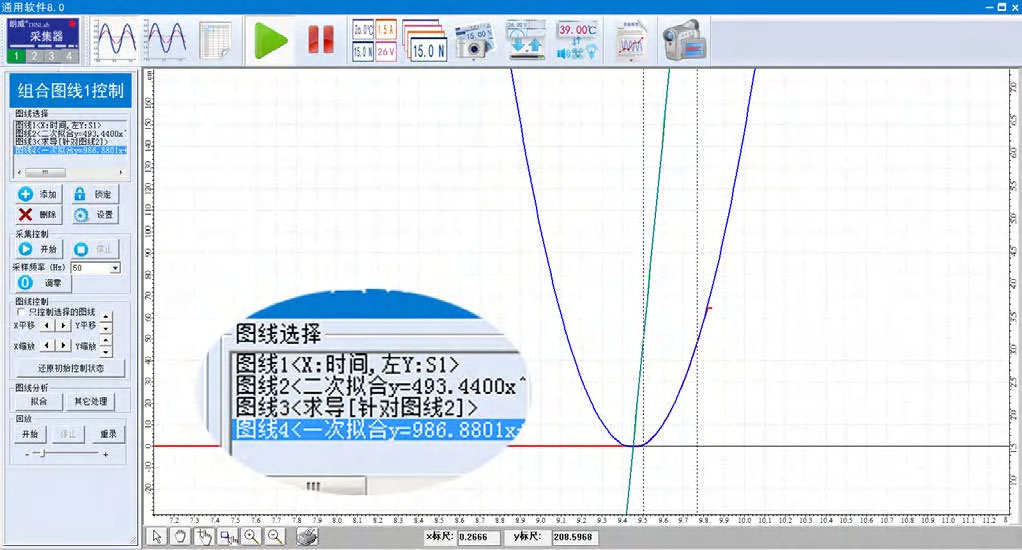Click the 拟合 button
The image size is (1022, 550).
tap(38, 401)
